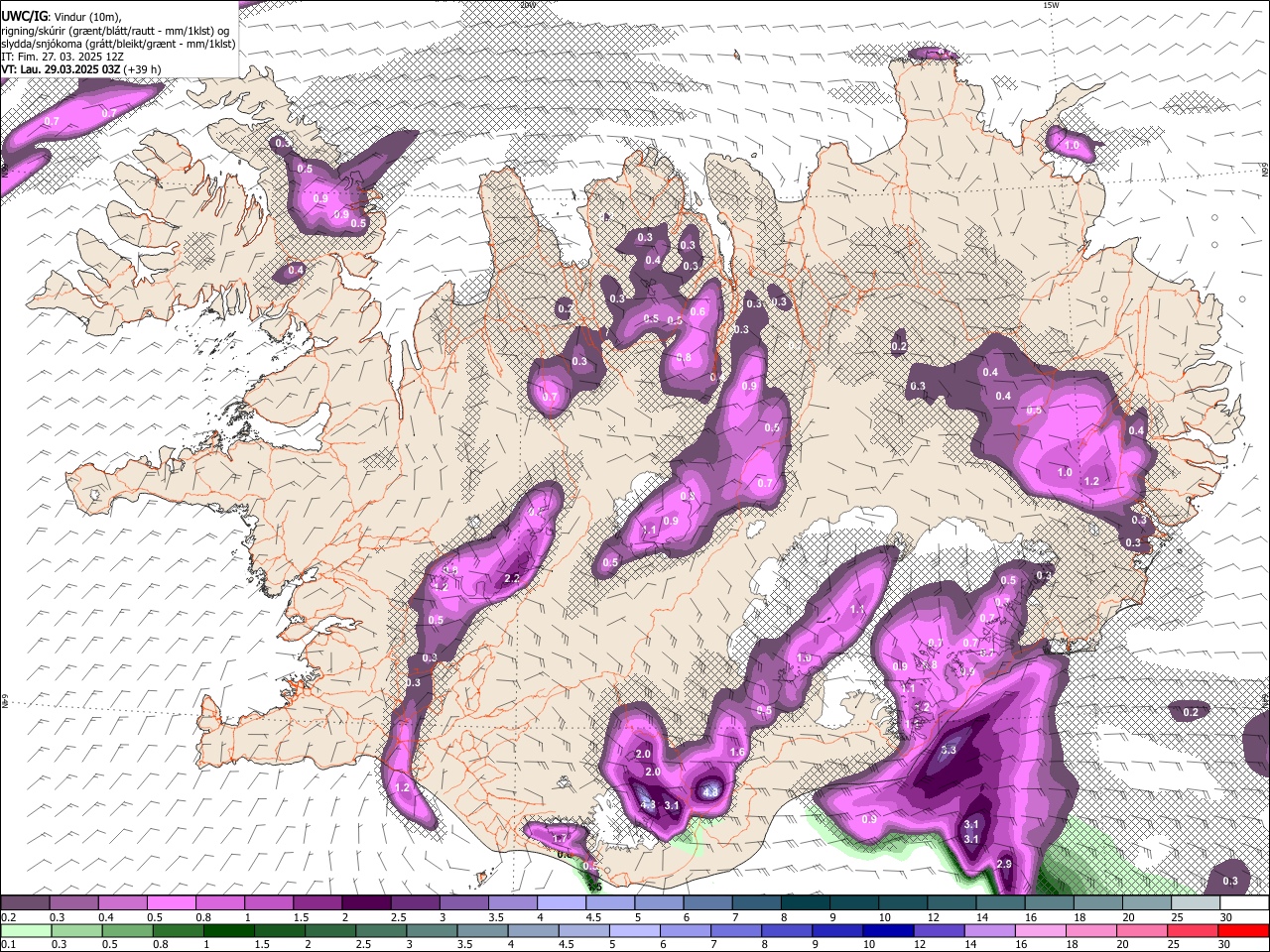Screen dimensions: 1270x952
Task: Click the red lower legend swatch after 30
Action: tap(1244, 930)
